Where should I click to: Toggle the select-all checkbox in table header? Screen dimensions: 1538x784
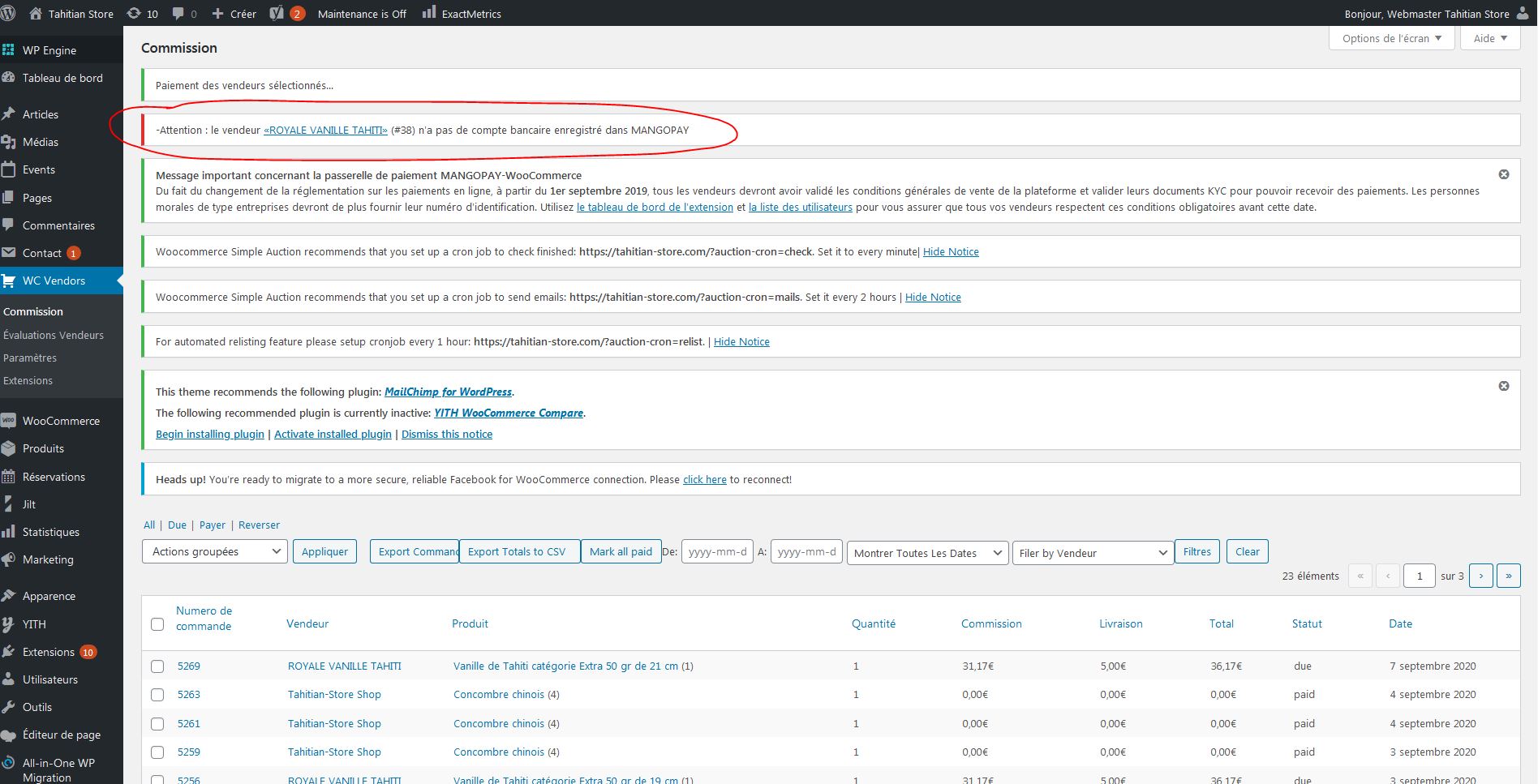(x=157, y=624)
